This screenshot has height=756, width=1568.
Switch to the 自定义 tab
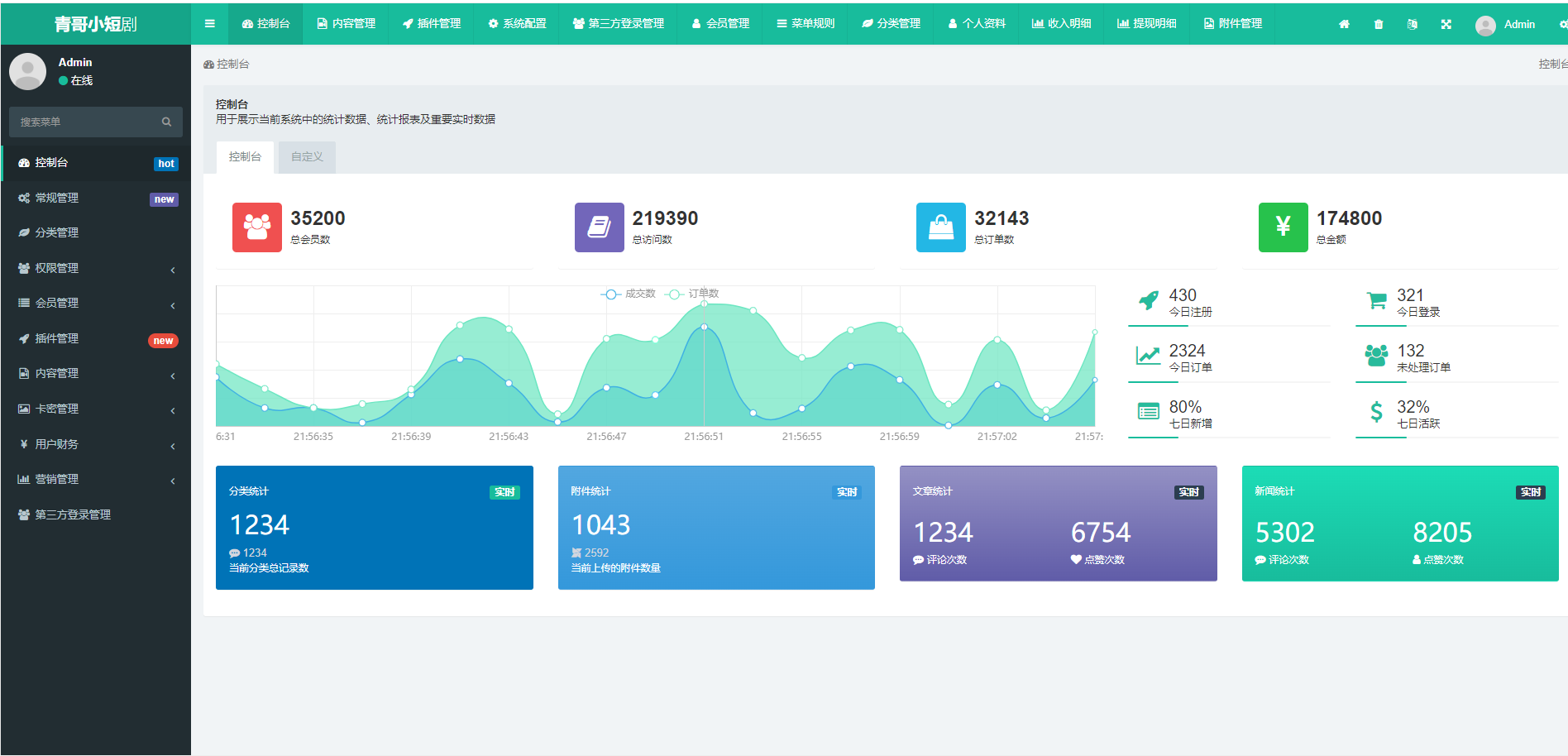click(307, 156)
